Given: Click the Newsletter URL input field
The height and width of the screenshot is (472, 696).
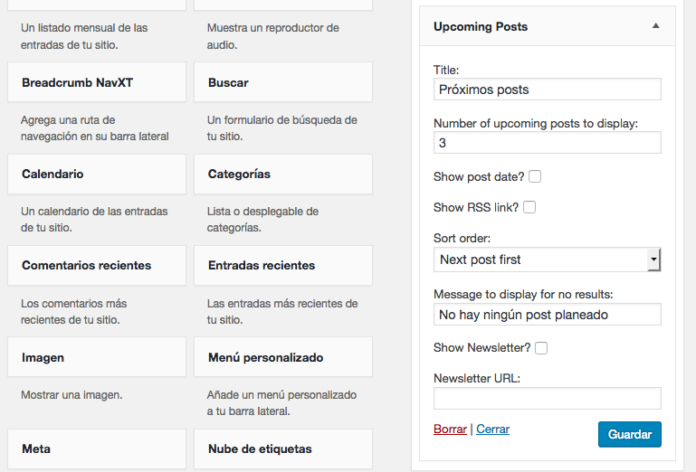Looking at the screenshot, I should pos(547,398).
